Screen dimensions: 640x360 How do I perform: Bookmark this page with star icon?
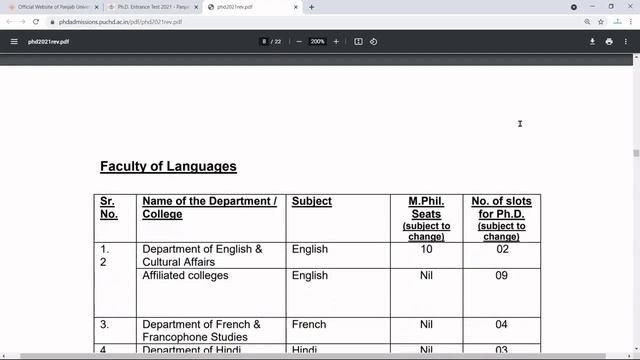[x=601, y=22]
